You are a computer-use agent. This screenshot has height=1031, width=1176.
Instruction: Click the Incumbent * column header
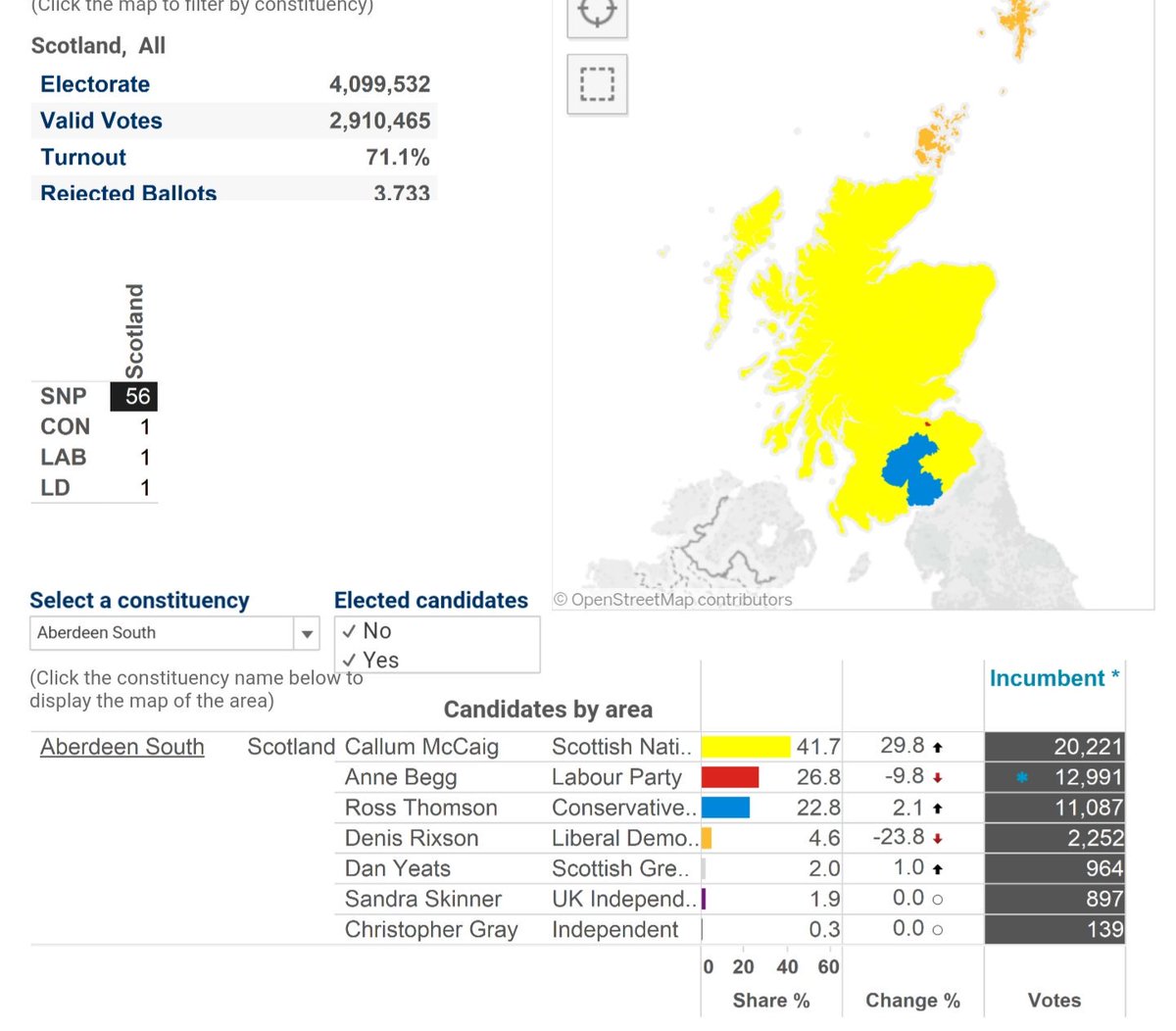[1054, 678]
